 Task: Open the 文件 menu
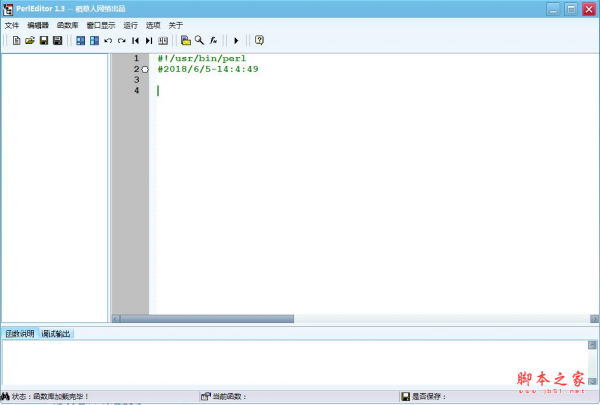(11, 24)
